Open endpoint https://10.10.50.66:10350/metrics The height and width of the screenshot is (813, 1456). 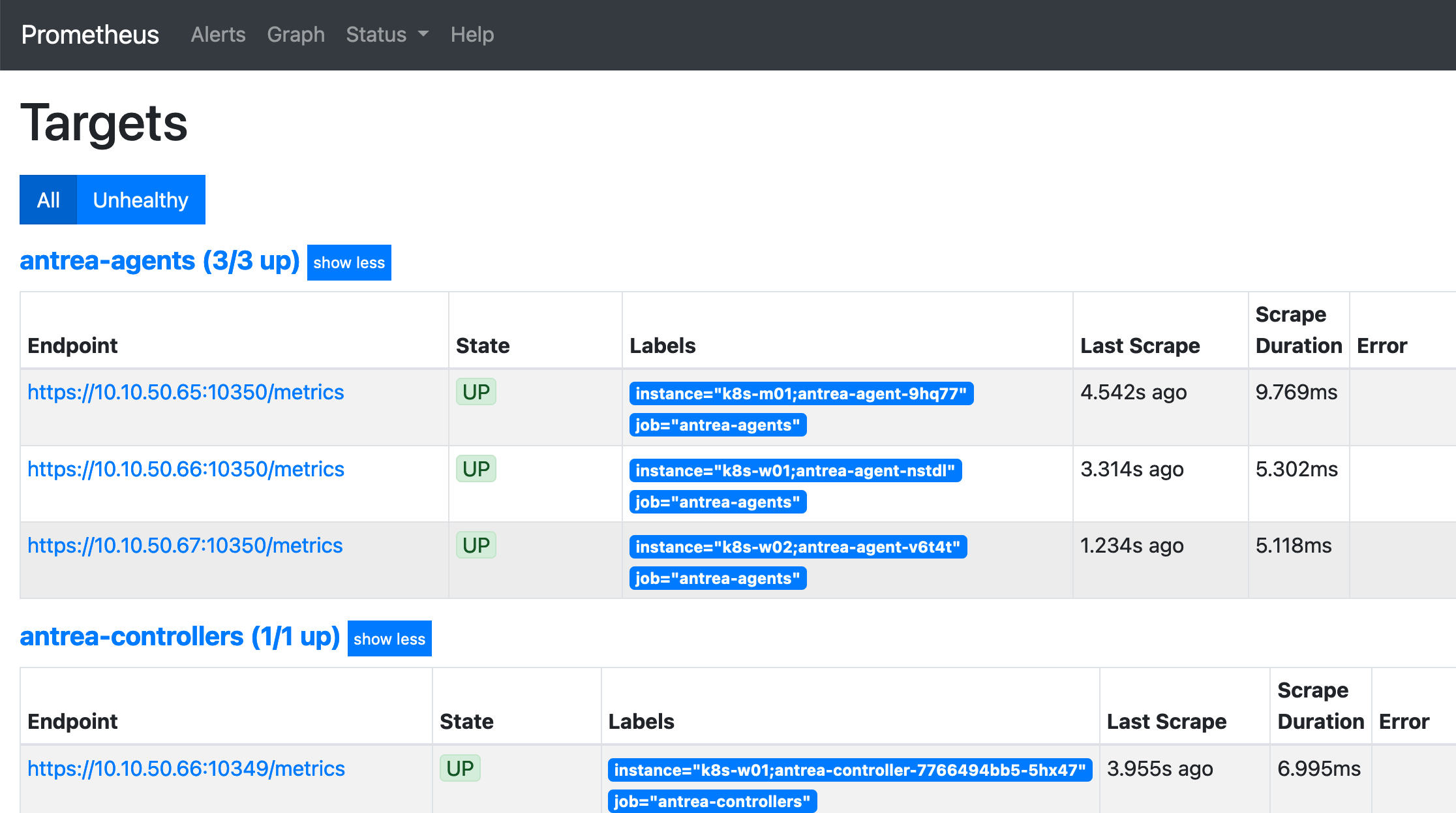click(186, 469)
